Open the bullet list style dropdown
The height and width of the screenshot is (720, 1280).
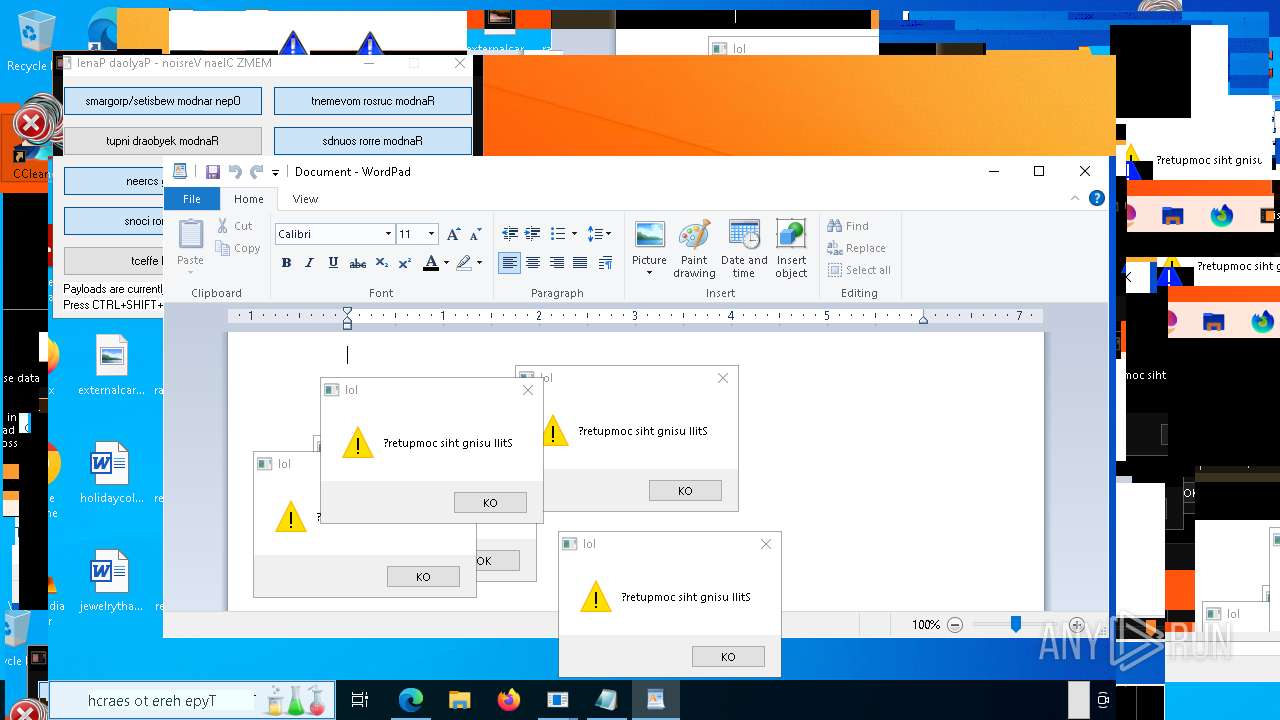click(574, 234)
